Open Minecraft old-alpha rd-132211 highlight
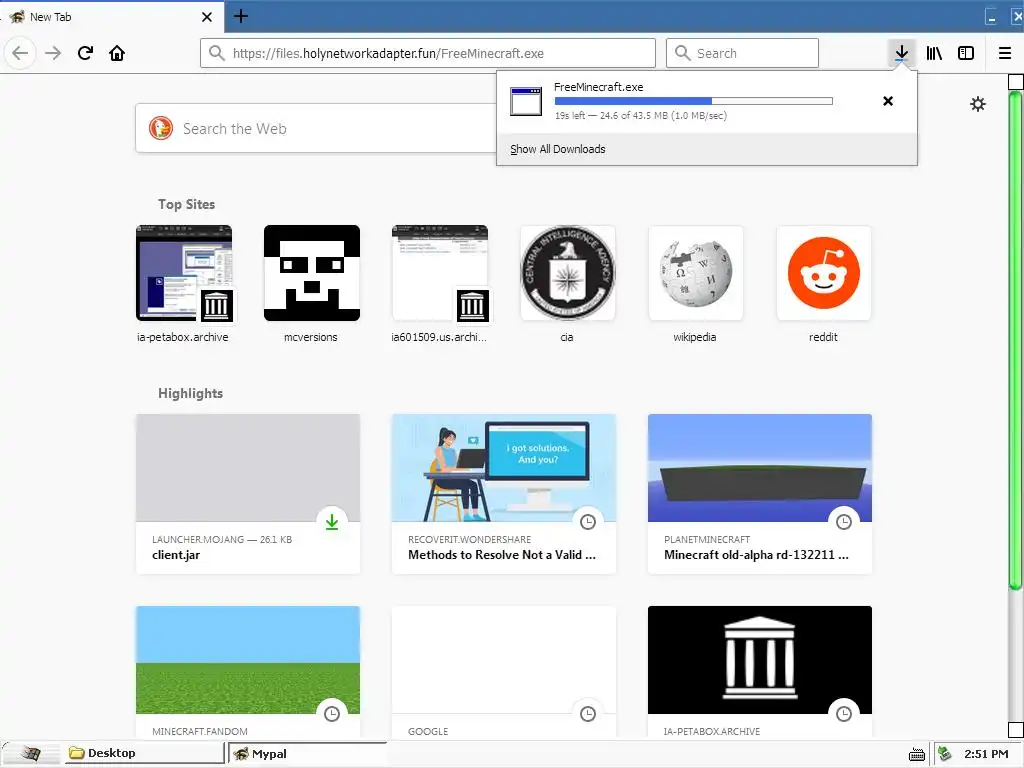 tap(760, 494)
